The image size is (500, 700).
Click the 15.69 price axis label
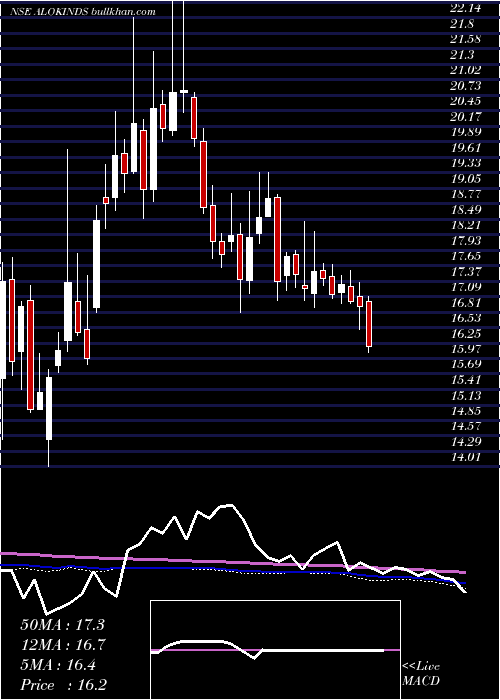point(466,364)
